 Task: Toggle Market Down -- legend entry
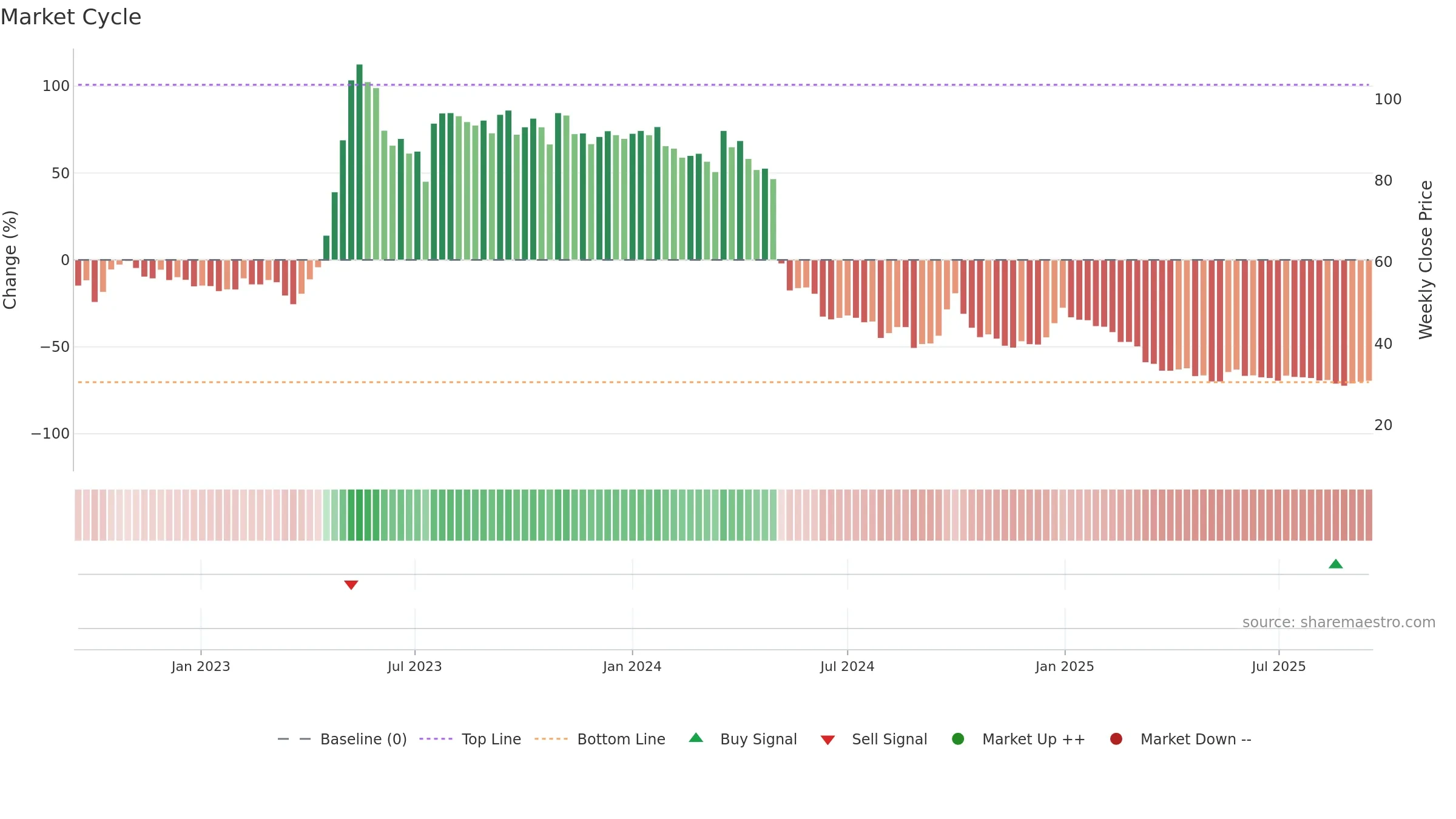pos(1181,739)
